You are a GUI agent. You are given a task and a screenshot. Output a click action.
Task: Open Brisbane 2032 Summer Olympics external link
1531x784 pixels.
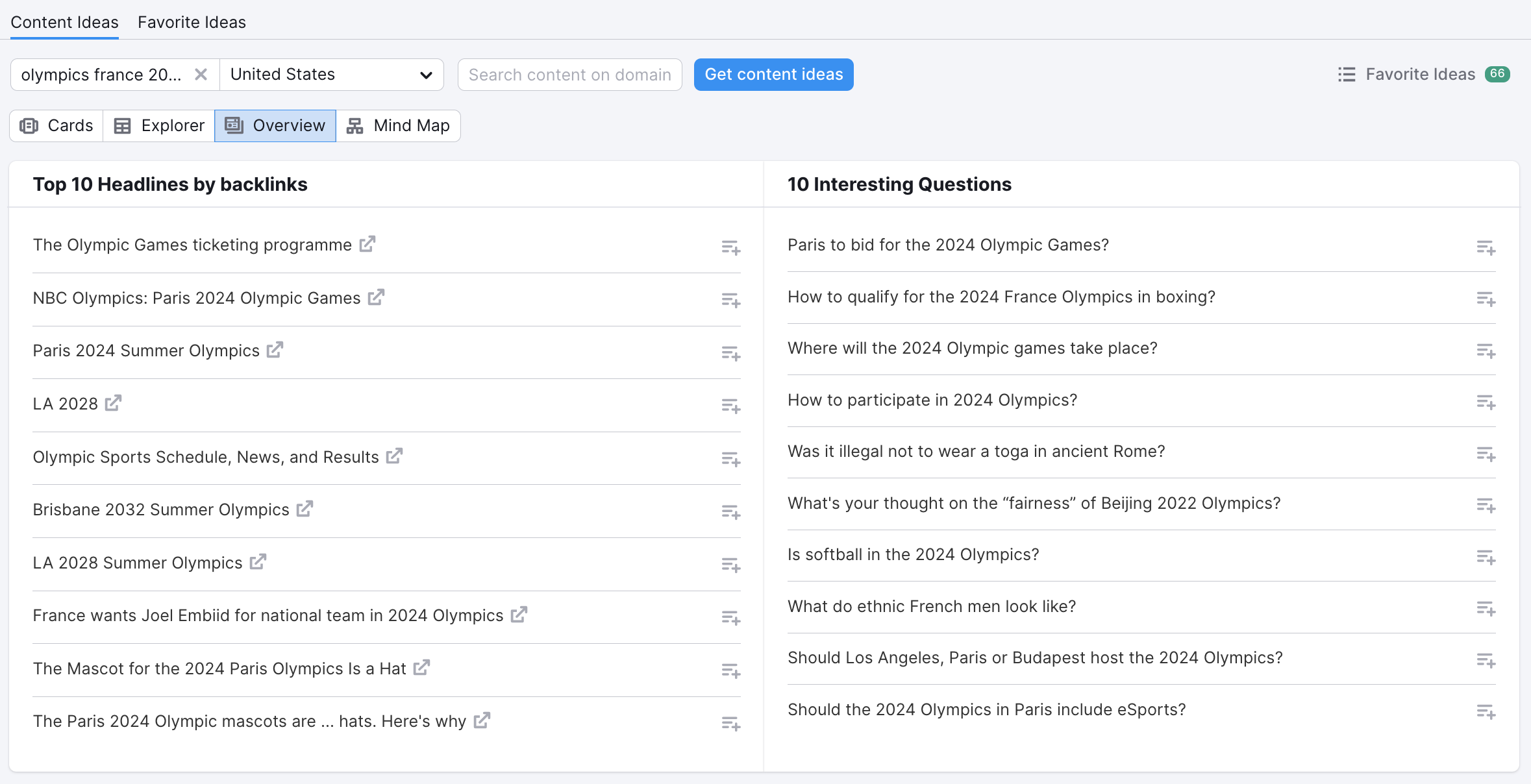tap(305, 509)
